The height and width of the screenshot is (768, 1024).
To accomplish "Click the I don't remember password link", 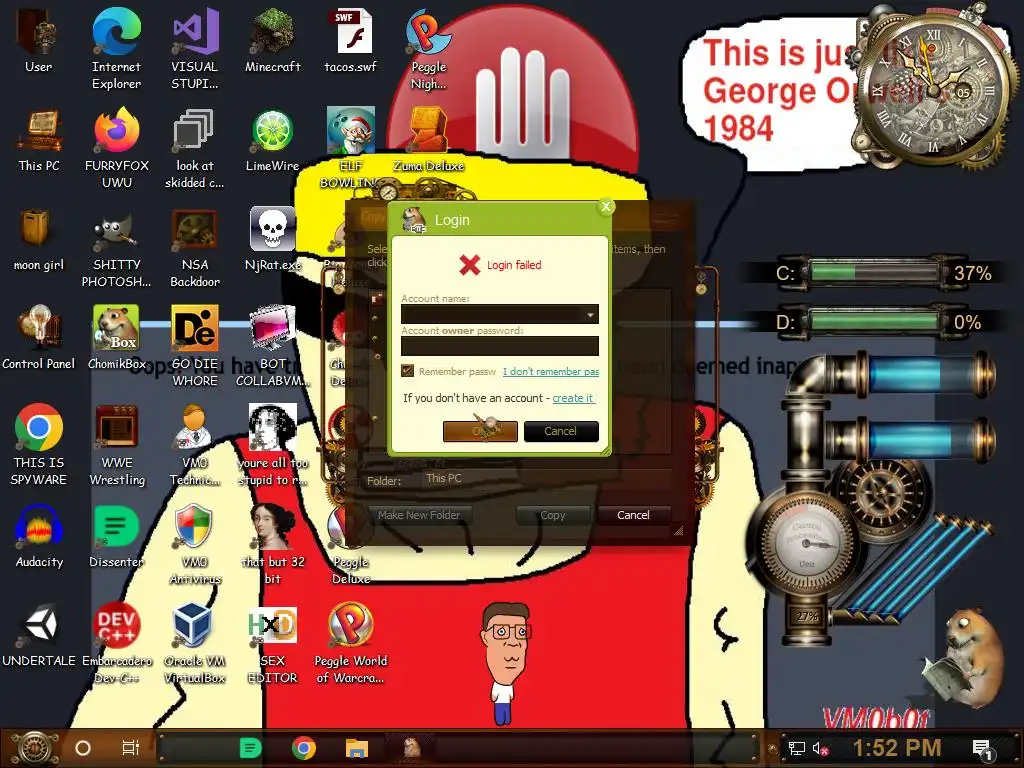I will point(551,372).
